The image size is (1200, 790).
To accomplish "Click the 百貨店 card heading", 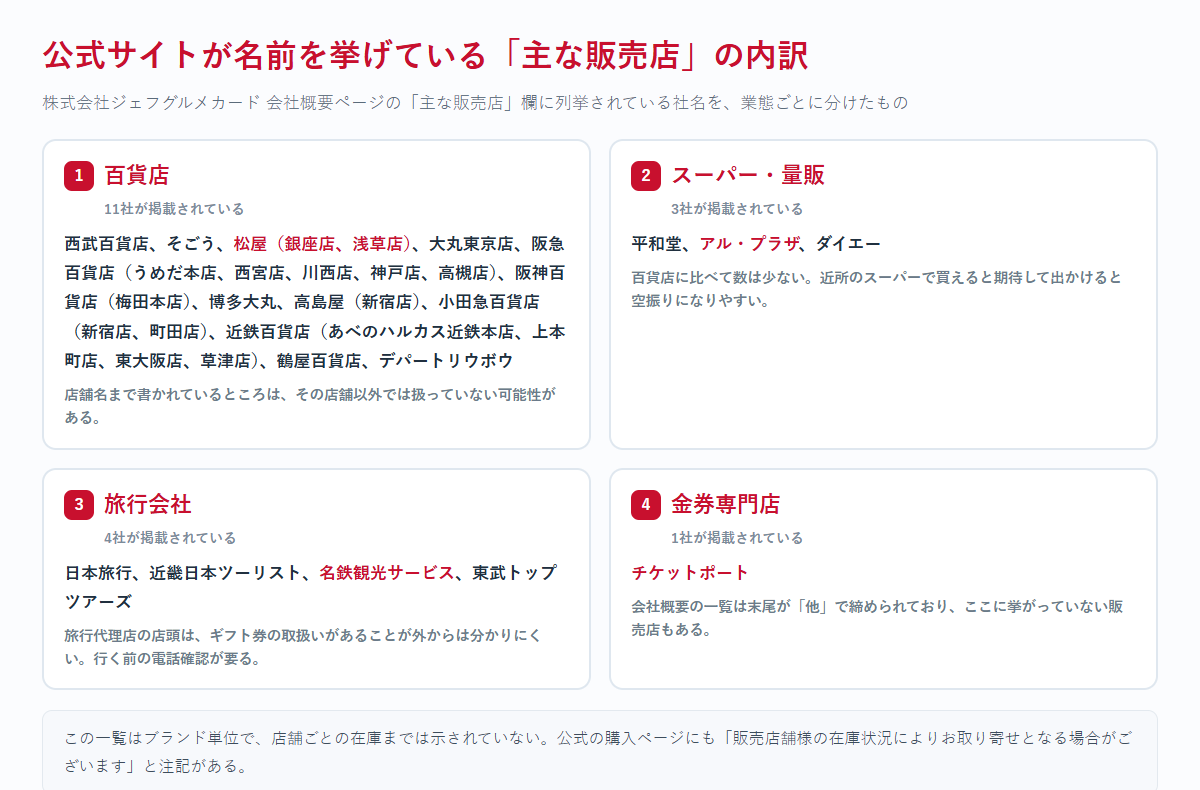I will pos(137,175).
